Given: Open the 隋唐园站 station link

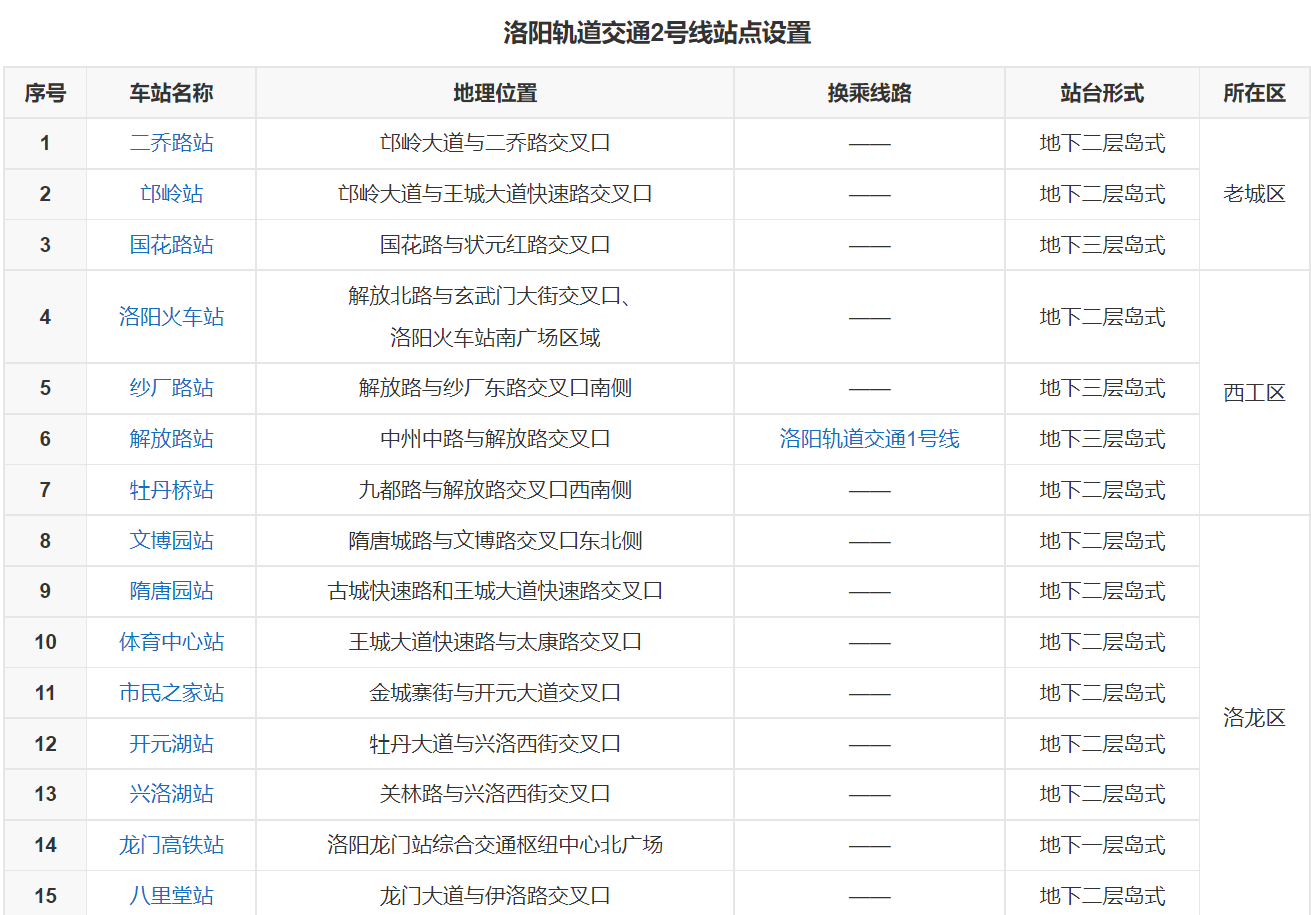Looking at the screenshot, I should click(171, 591).
